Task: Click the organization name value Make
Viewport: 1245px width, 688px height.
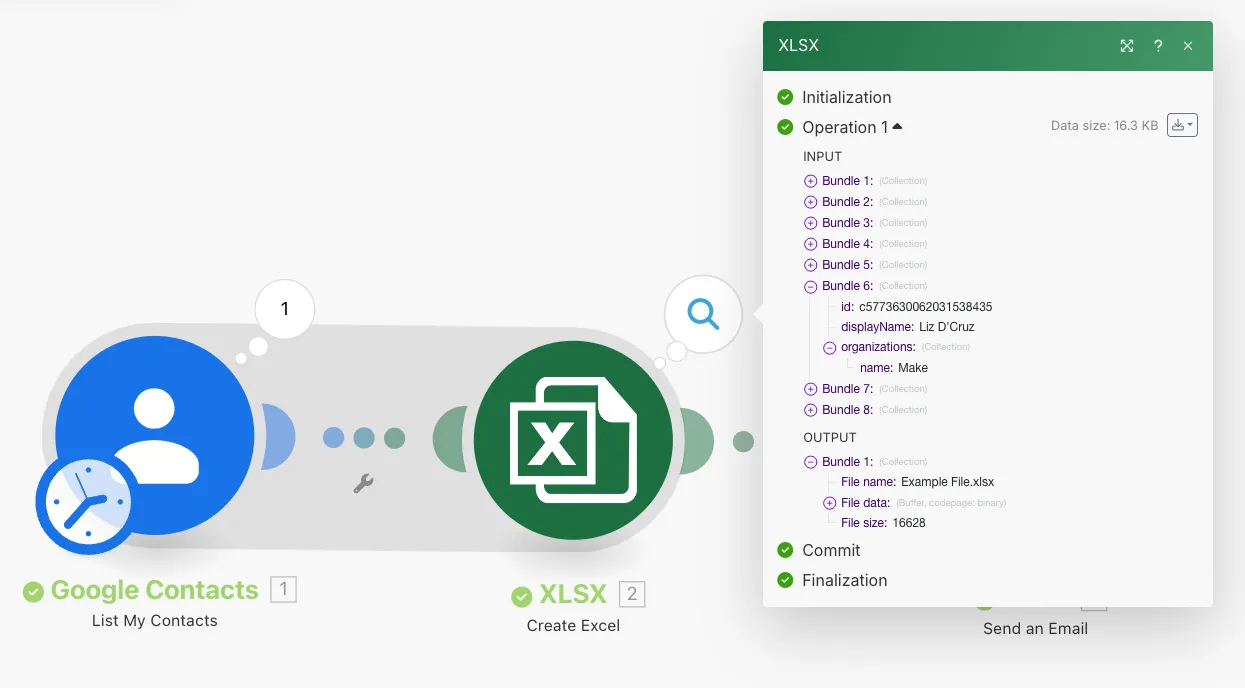Action: (913, 368)
